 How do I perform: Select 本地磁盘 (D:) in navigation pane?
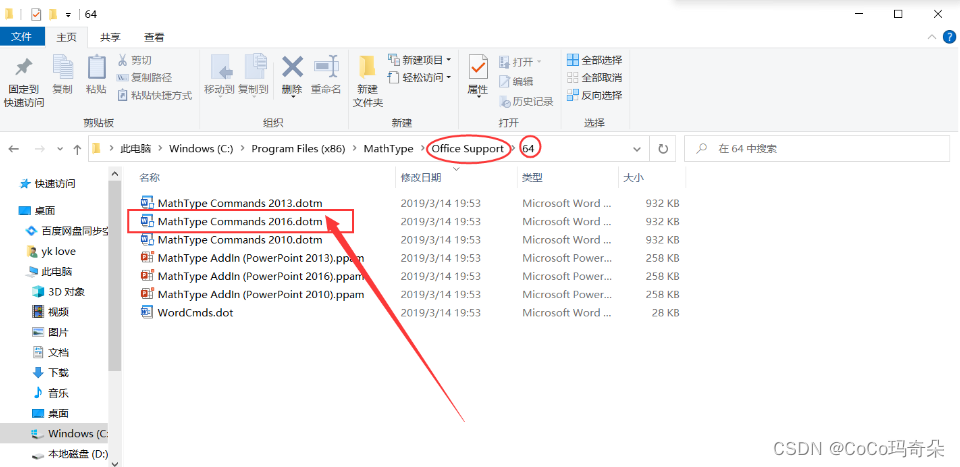(x=70, y=454)
